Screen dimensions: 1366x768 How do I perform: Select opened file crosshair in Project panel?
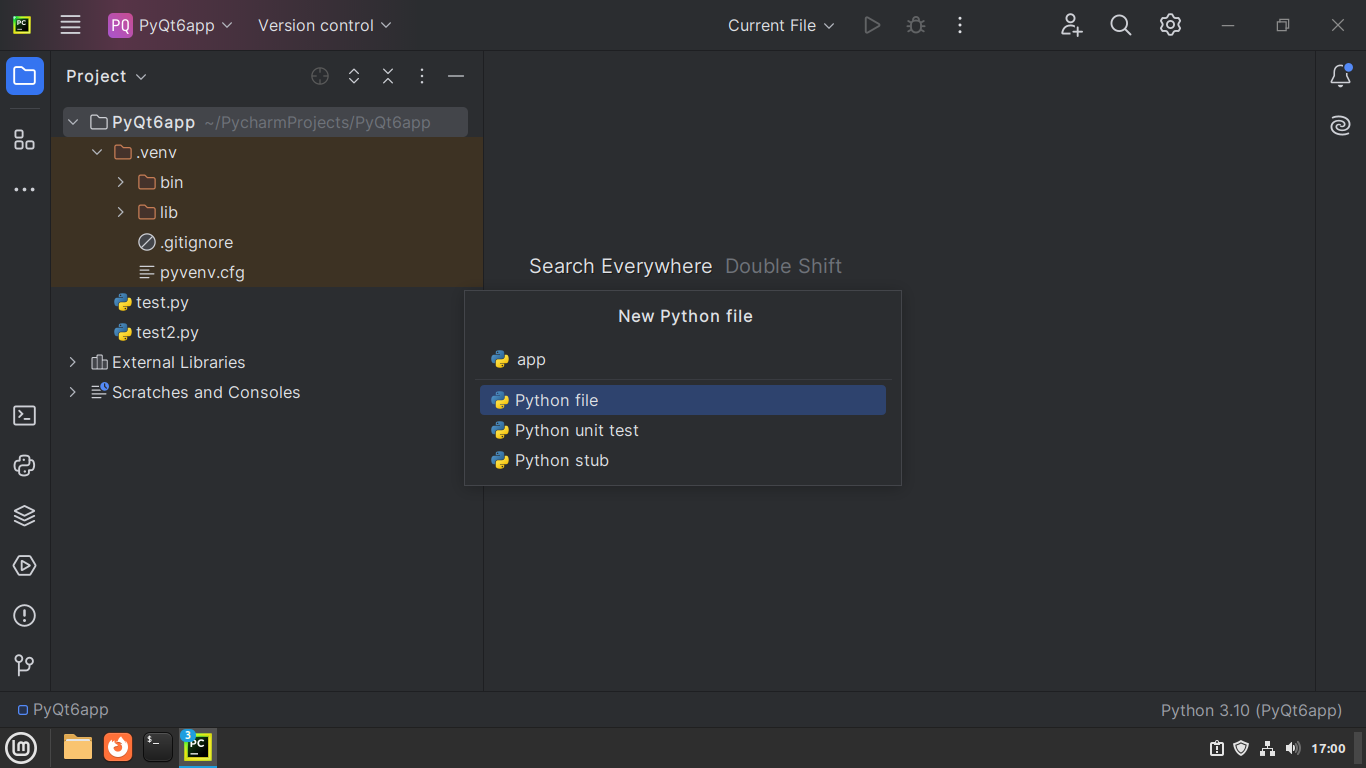click(x=320, y=76)
